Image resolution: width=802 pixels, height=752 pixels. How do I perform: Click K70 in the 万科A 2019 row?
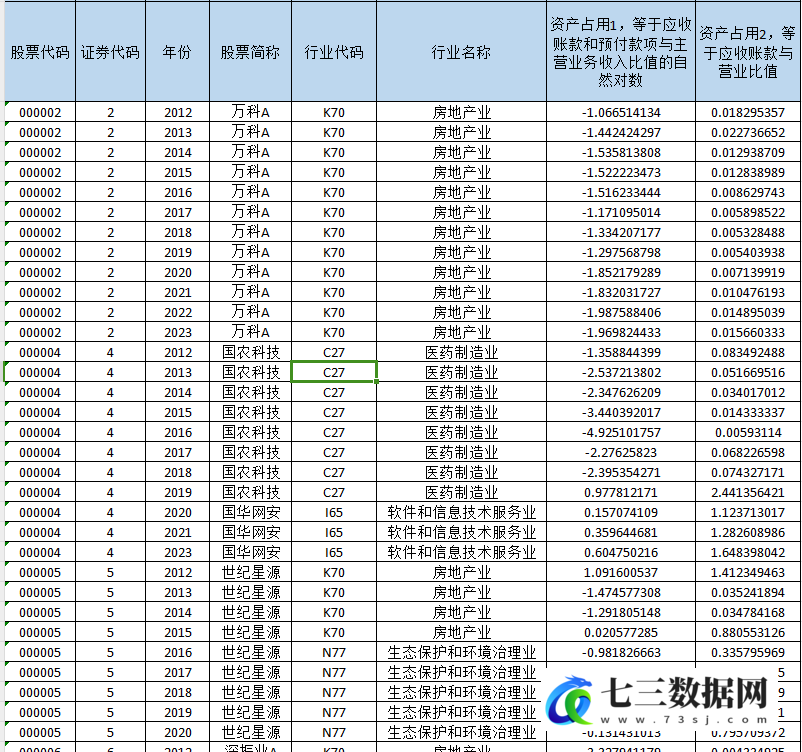pos(334,252)
